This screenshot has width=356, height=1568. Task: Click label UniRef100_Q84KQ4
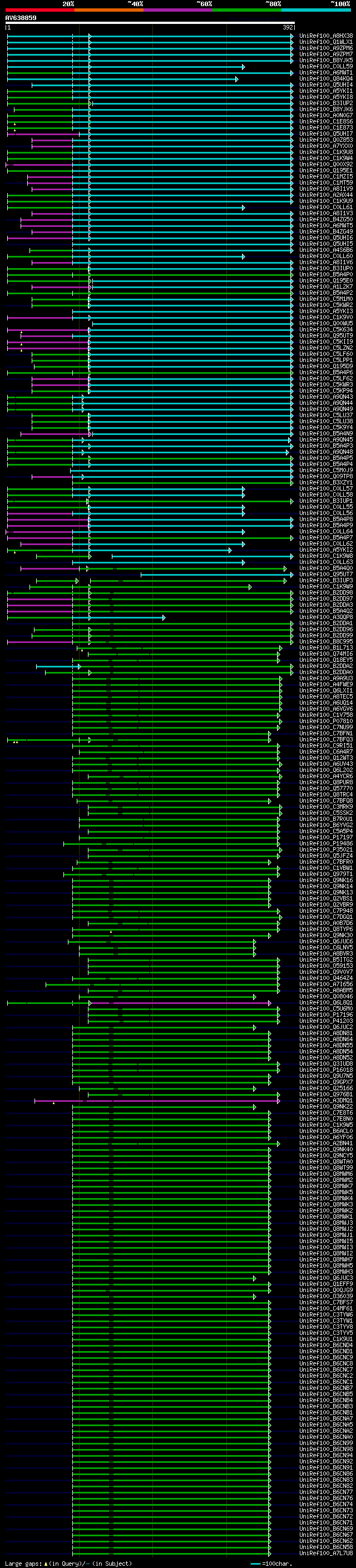[x=326, y=78]
